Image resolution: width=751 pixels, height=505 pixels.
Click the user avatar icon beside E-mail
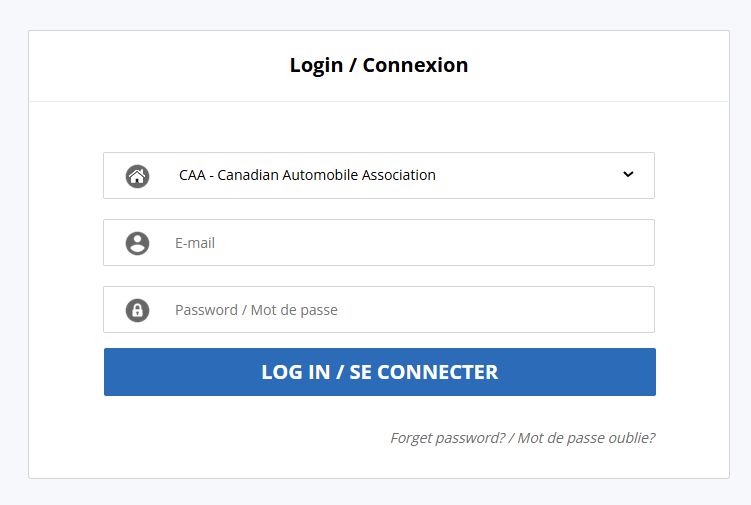pyautogui.click(x=137, y=243)
